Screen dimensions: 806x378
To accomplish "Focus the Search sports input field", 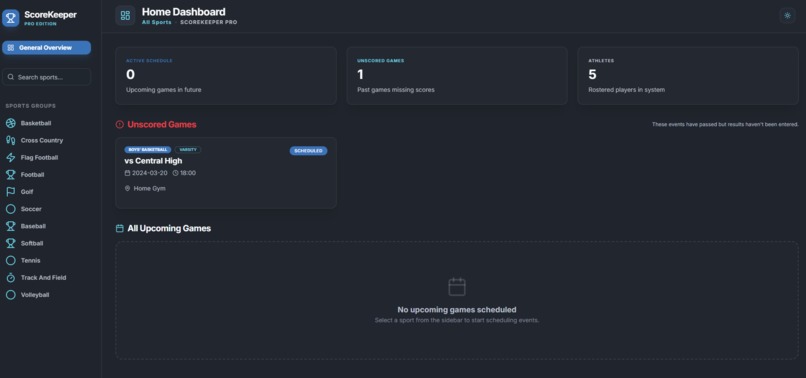I will click(46, 77).
